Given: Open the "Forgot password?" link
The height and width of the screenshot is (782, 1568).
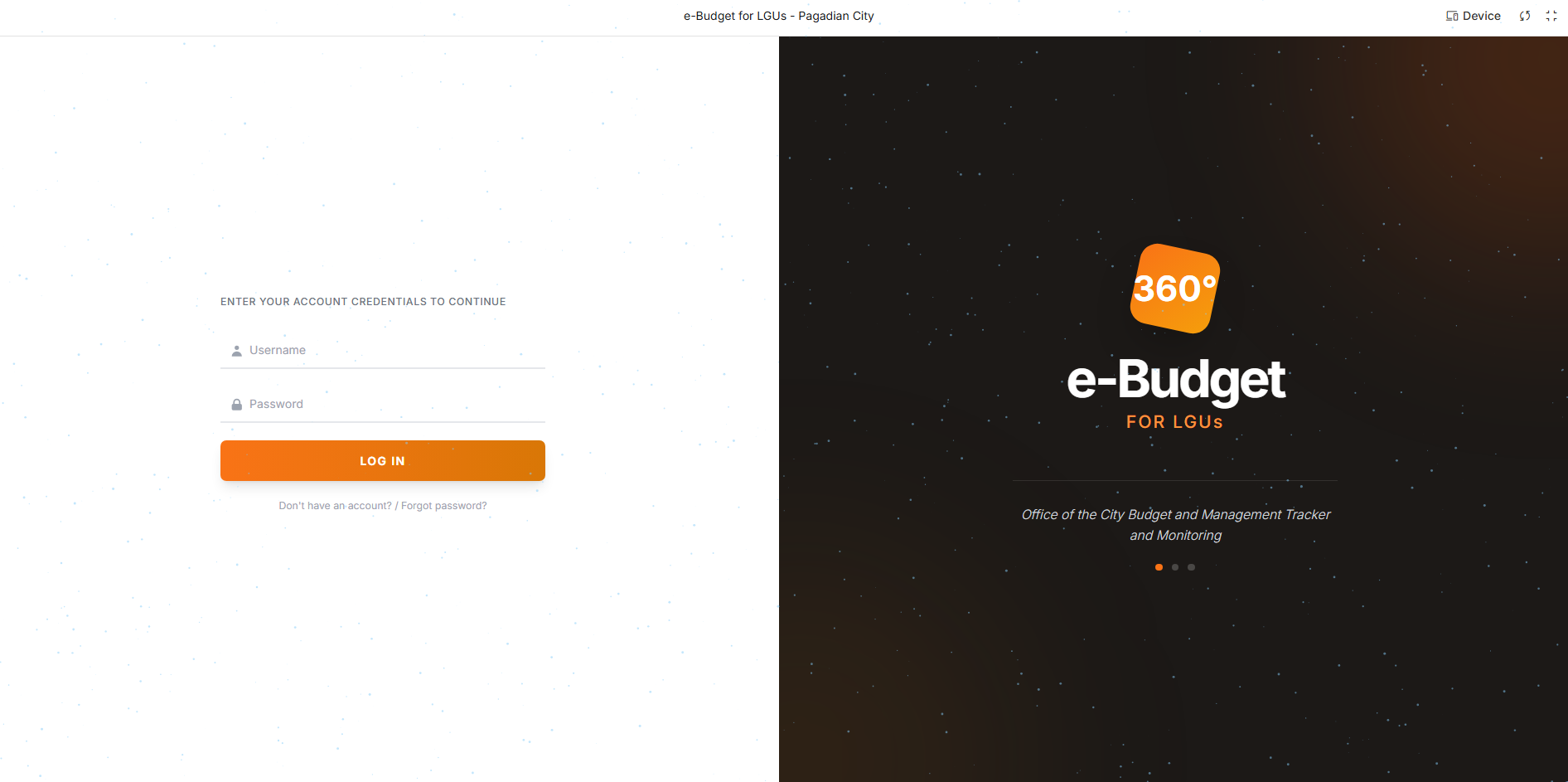Looking at the screenshot, I should click(x=444, y=506).
